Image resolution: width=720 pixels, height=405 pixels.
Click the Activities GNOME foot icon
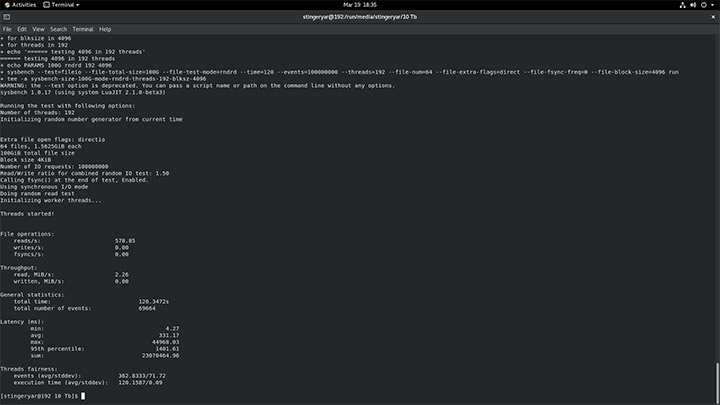point(5,5)
